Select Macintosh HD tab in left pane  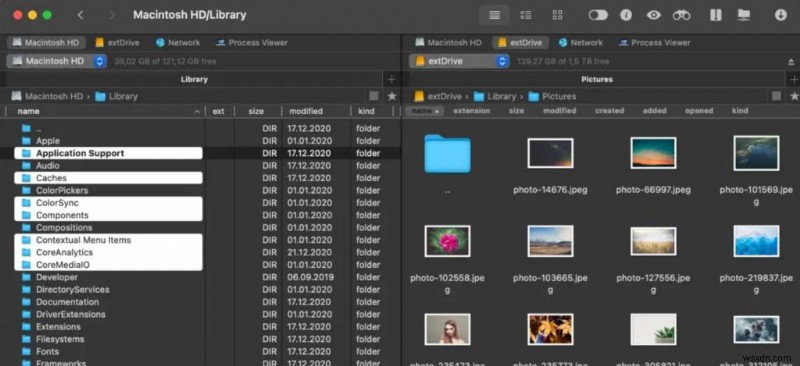coord(46,42)
